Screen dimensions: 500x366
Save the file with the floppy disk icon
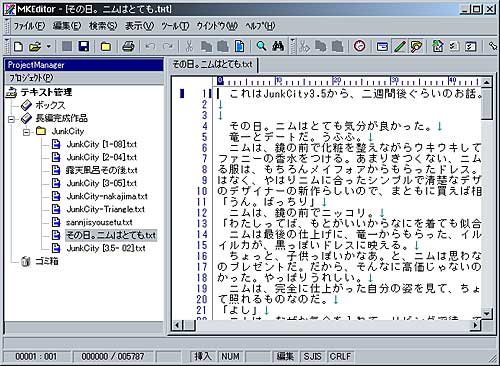coord(84,46)
